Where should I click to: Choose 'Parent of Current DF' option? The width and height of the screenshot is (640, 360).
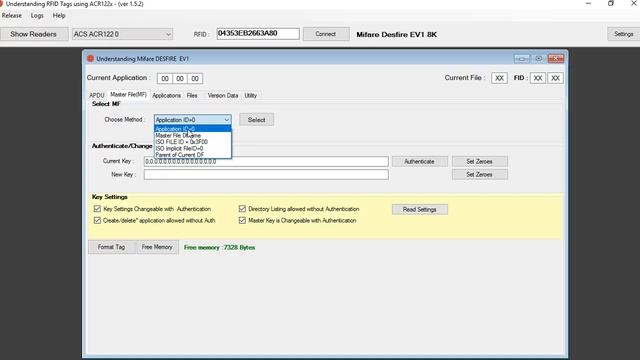[193, 155]
